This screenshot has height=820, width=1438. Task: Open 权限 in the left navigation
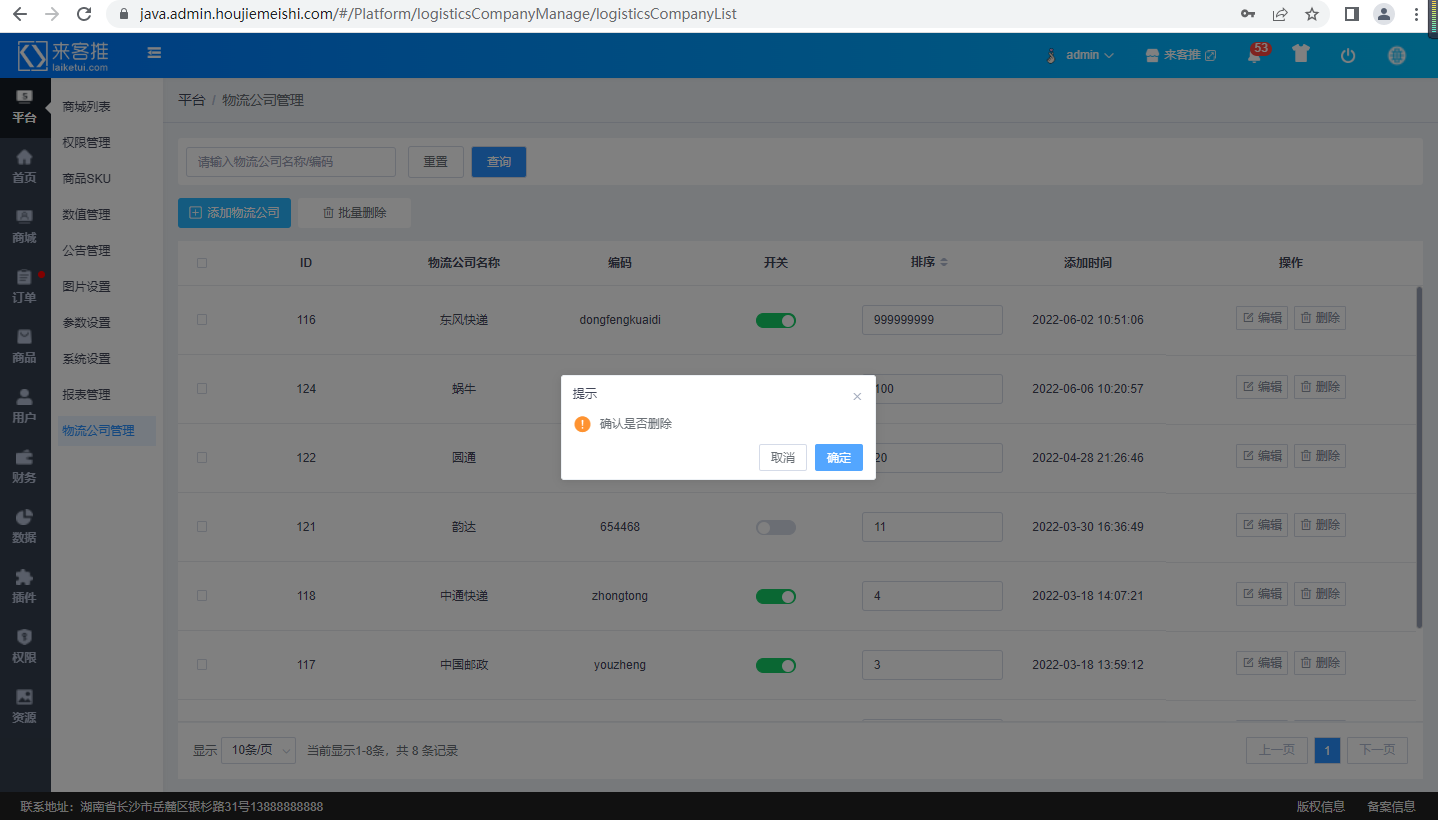click(x=25, y=646)
